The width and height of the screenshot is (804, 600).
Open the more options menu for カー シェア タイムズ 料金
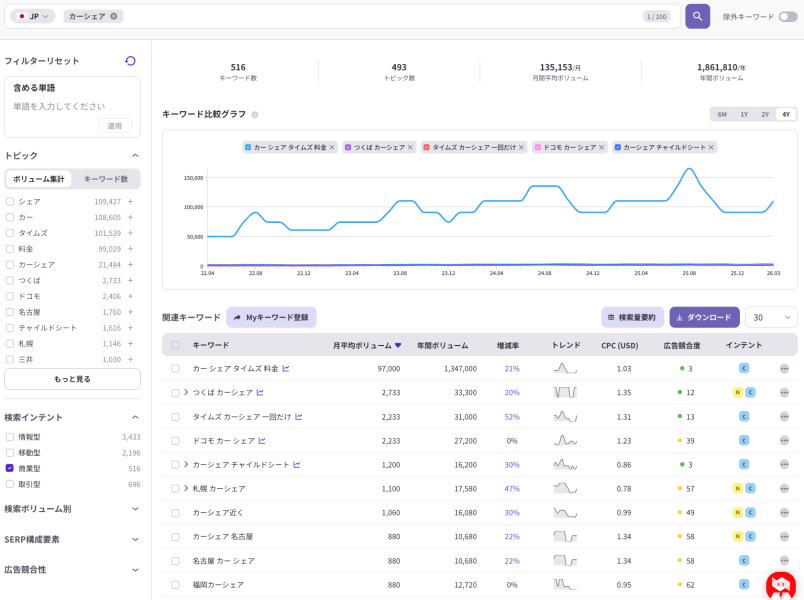coord(784,369)
